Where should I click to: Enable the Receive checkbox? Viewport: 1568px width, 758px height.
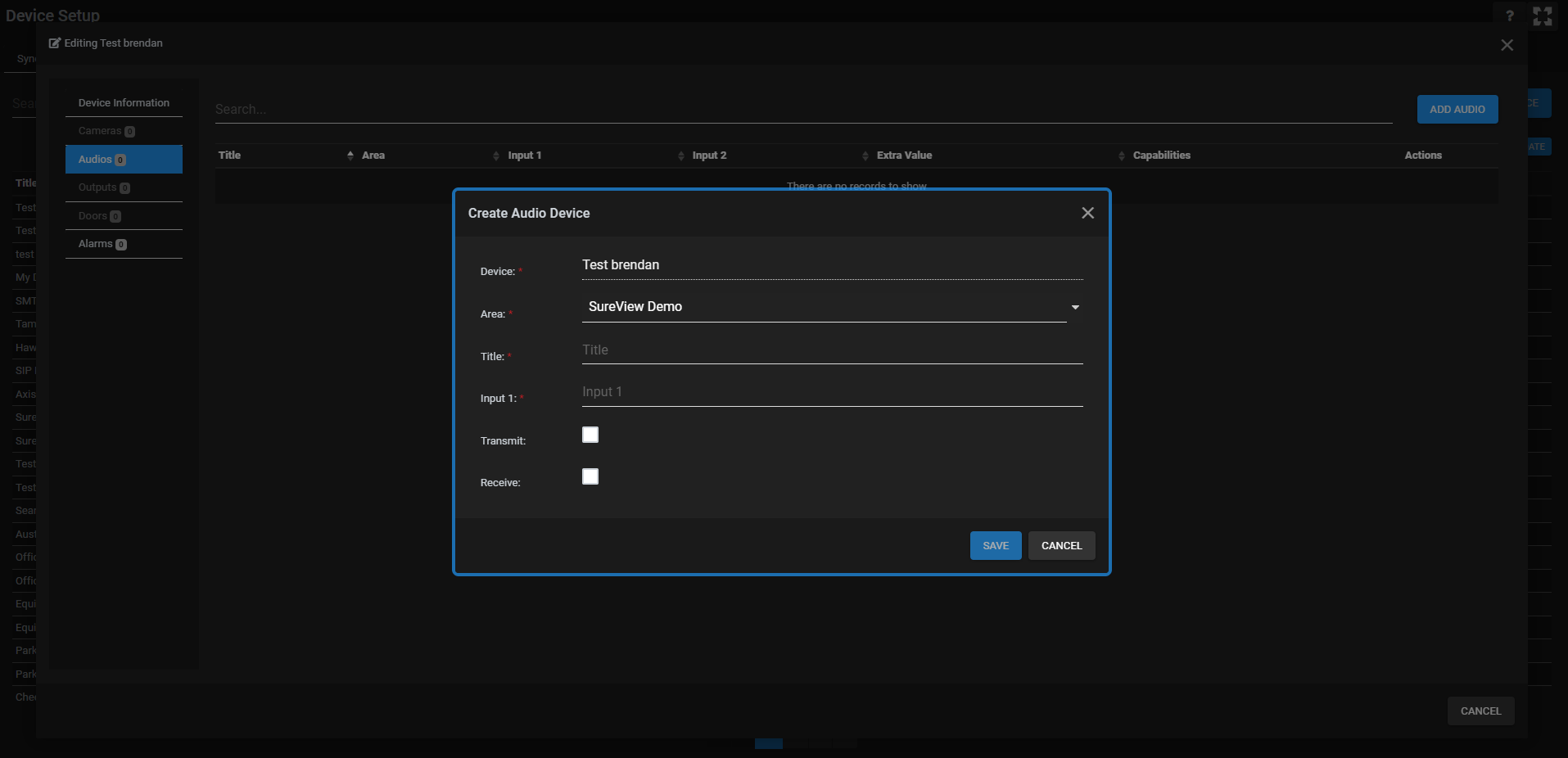pos(590,476)
